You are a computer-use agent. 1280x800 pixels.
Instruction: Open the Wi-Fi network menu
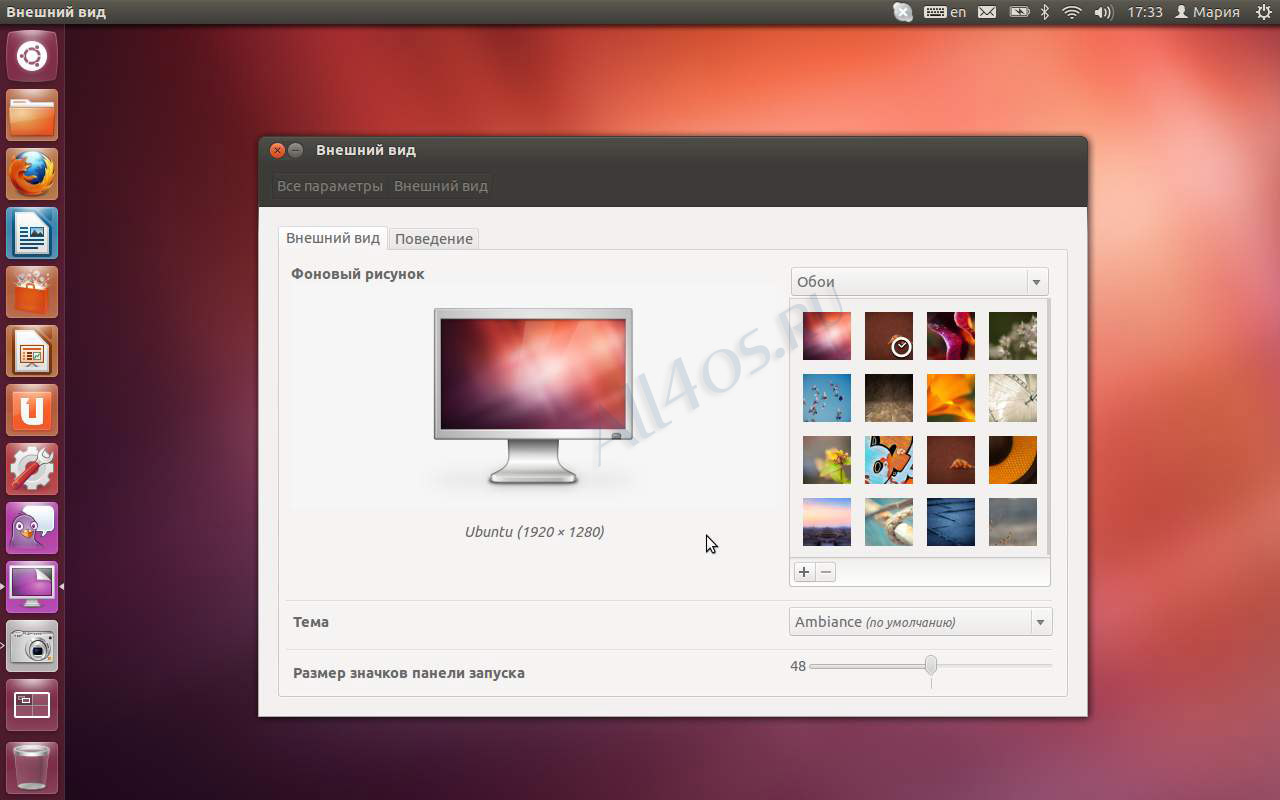click(1072, 12)
